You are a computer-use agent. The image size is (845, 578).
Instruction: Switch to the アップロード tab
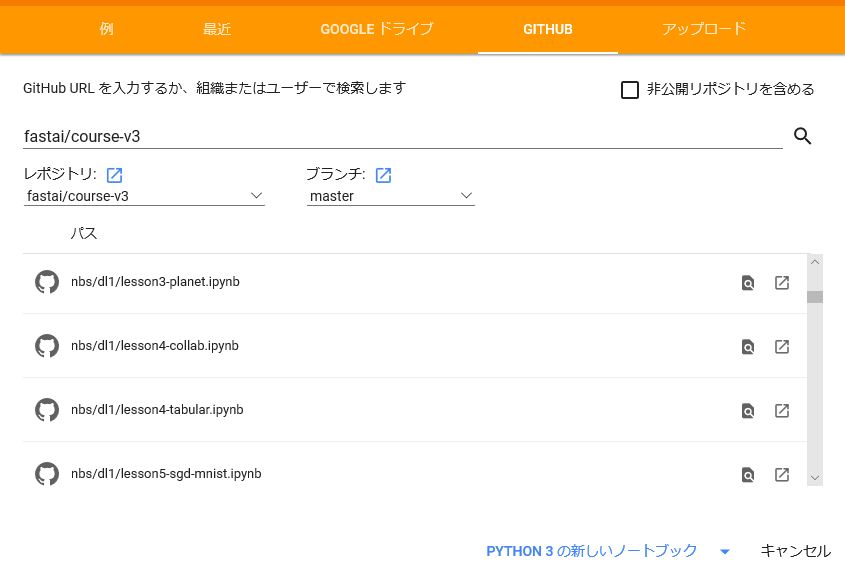coord(704,29)
